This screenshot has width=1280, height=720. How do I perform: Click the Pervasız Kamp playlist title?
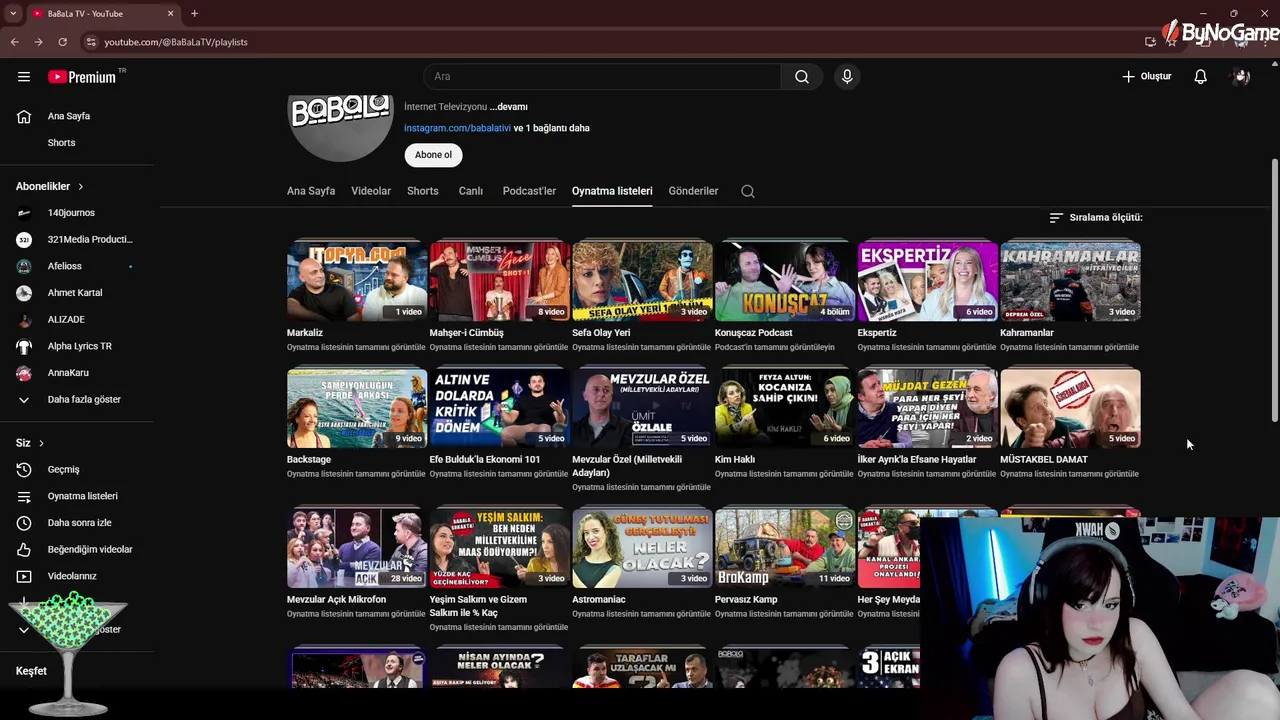746,600
